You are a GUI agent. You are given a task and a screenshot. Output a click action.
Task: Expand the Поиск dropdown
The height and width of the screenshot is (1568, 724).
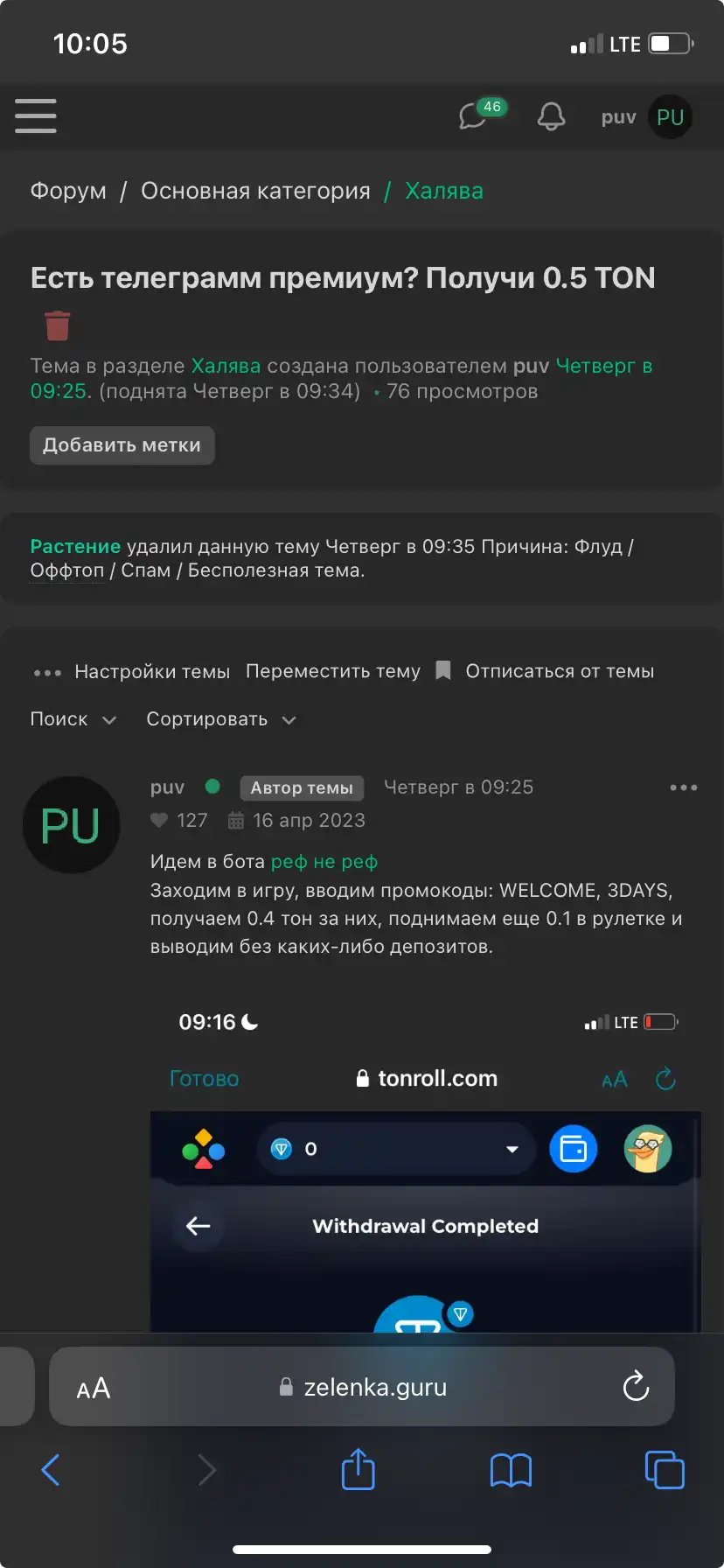[73, 719]
